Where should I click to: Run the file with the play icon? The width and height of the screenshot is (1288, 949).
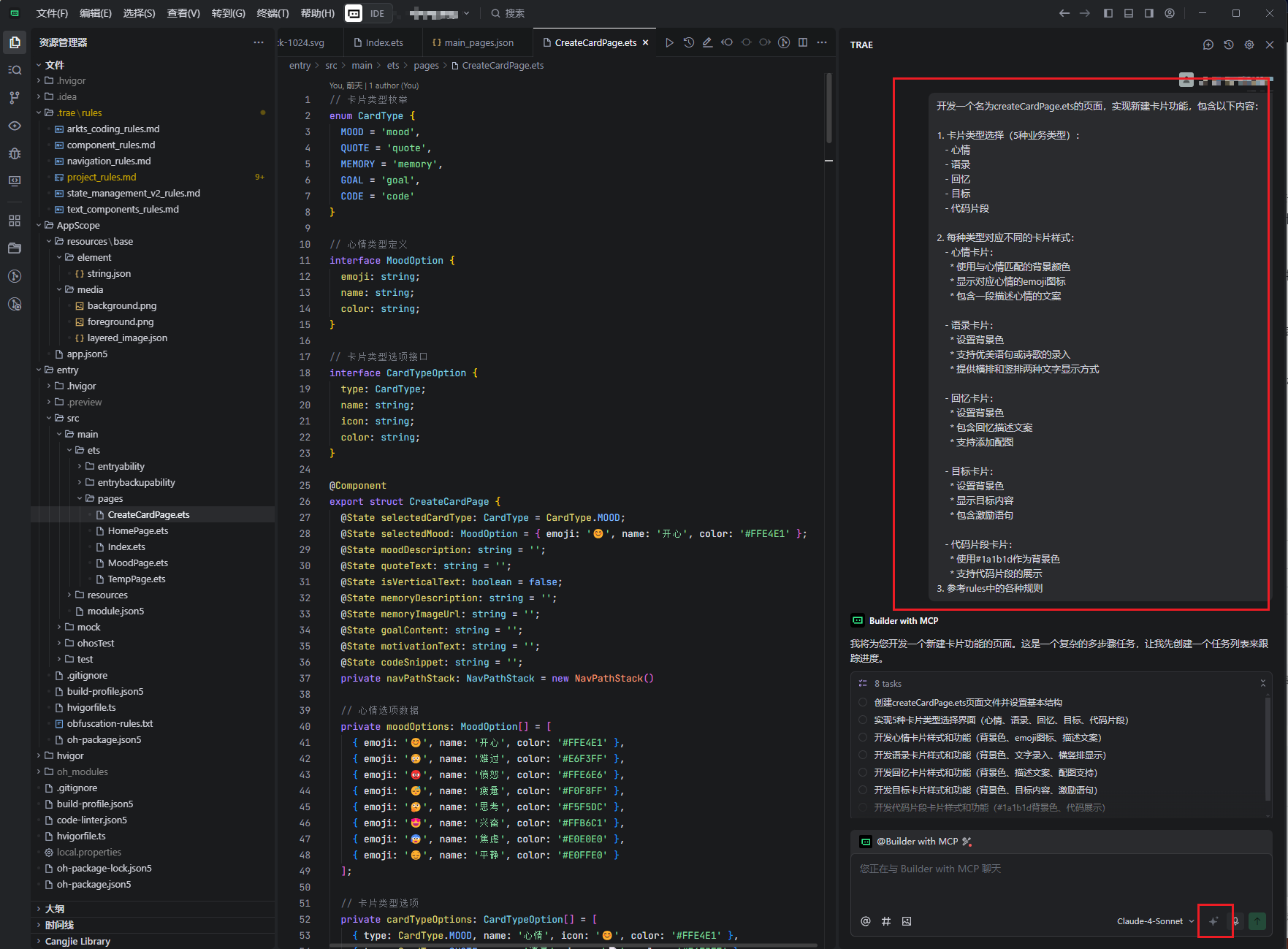pyautogui.click(x=669, y=42)
